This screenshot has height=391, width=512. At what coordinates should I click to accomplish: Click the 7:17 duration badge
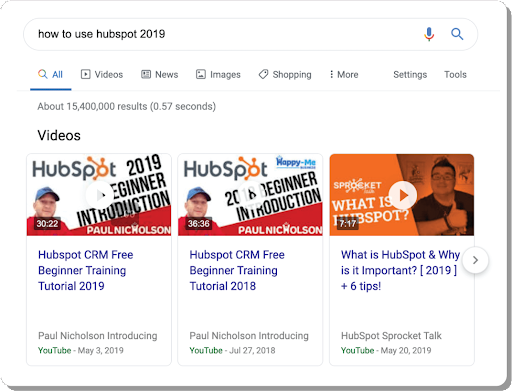tap(348, 223)
